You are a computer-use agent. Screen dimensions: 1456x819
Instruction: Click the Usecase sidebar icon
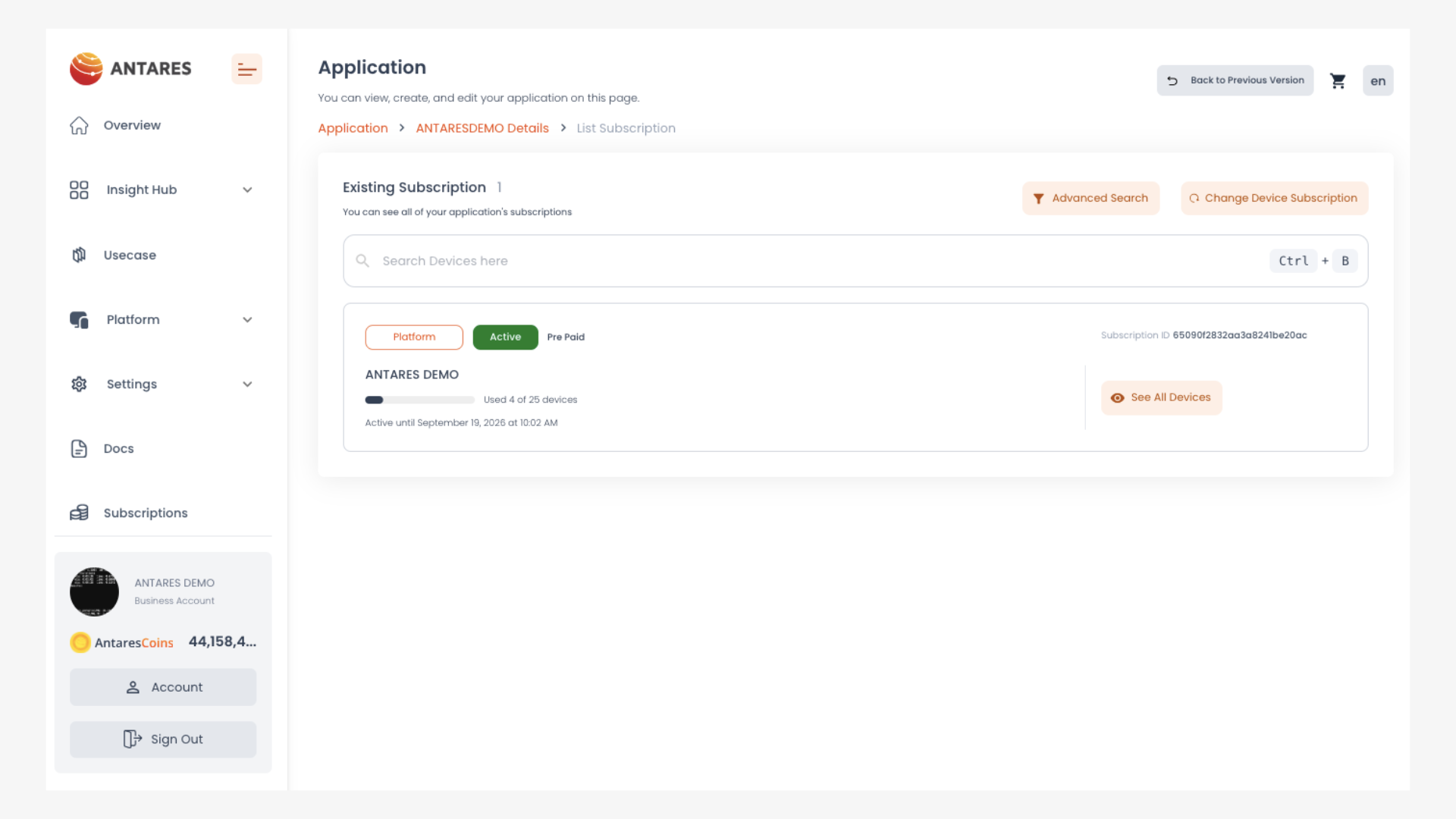pyautogui.click(x=80, y=255)
